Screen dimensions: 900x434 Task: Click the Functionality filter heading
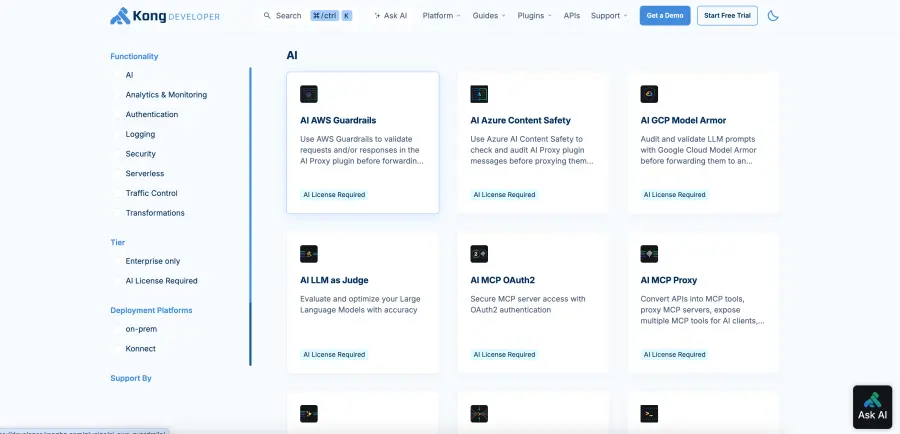click(134, 56)
